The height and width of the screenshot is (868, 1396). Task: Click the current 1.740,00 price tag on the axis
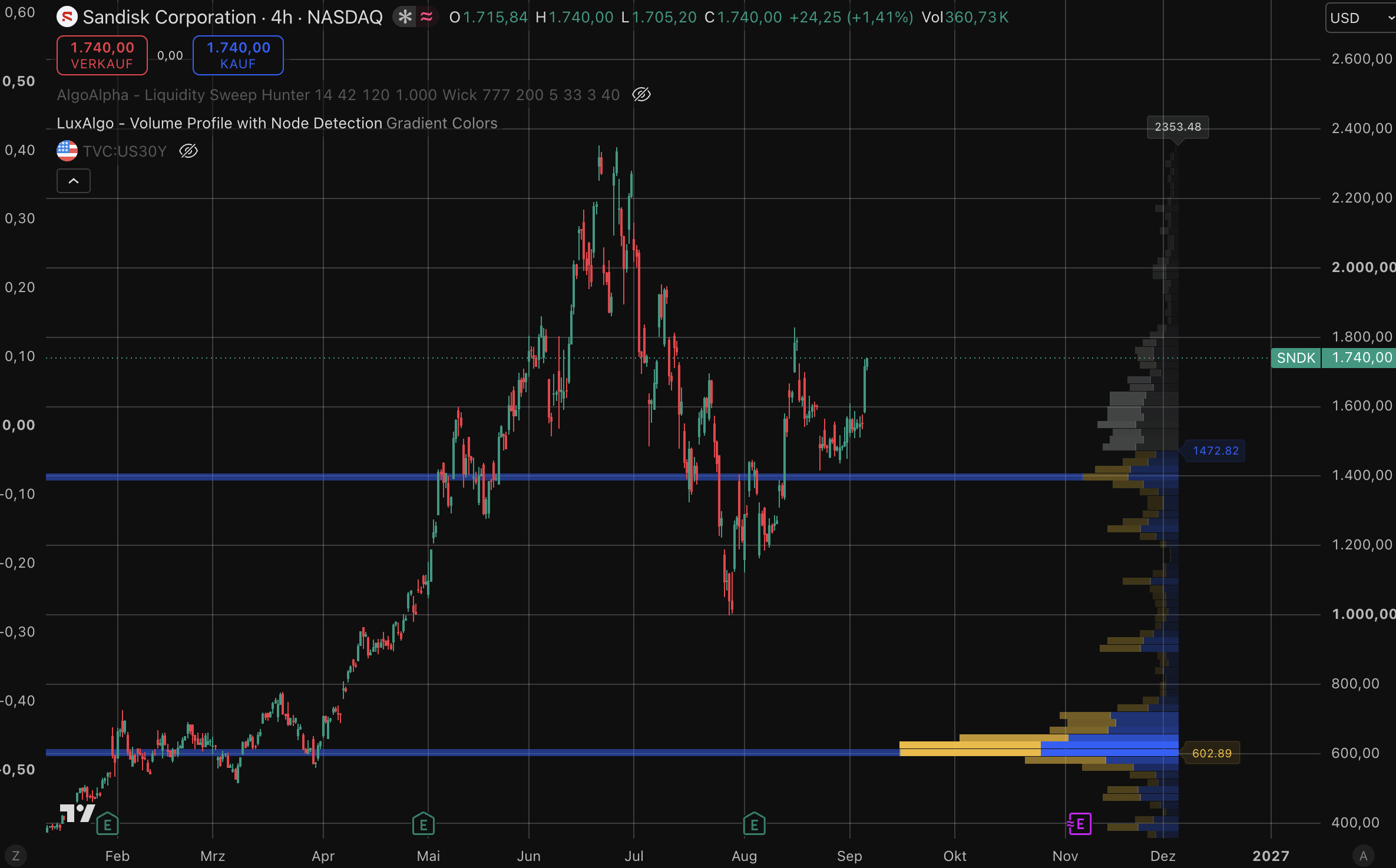(1359, 357)
